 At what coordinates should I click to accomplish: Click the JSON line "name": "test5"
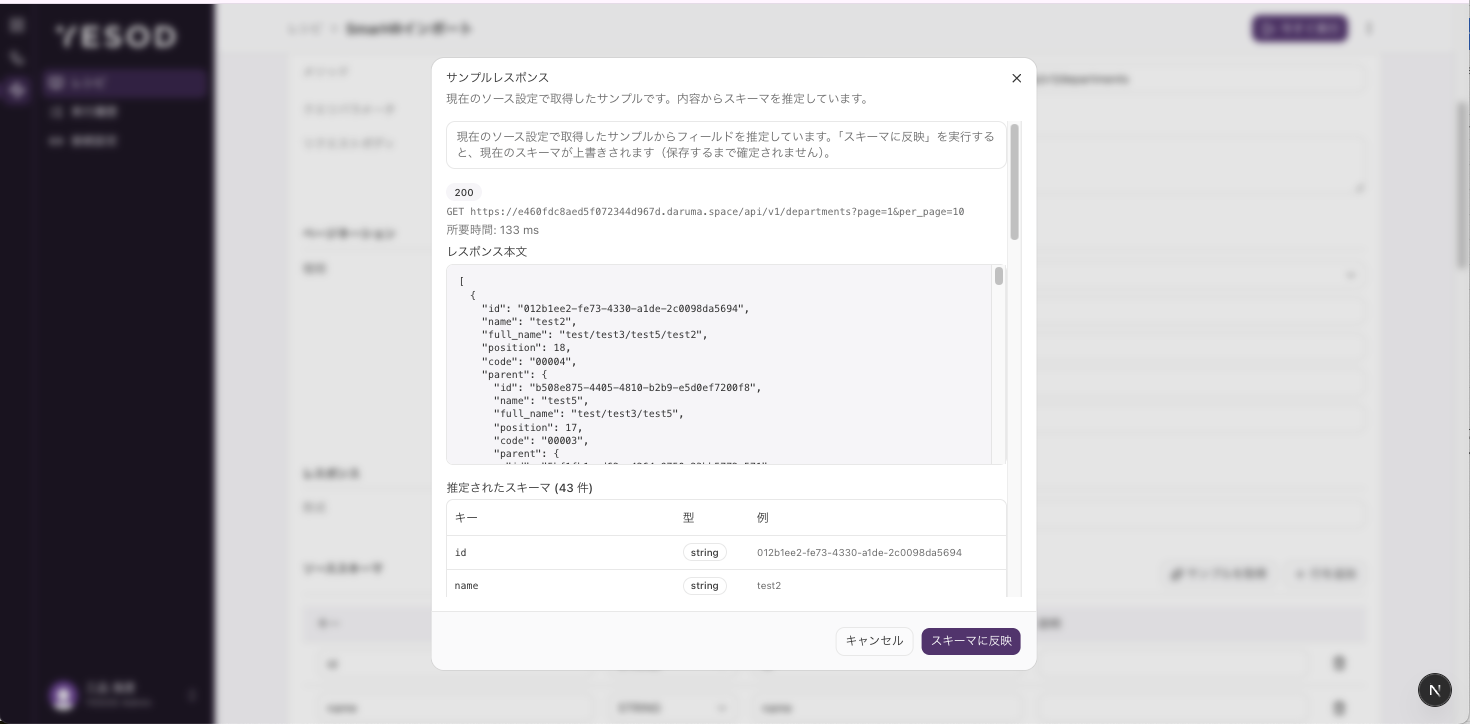pos(541,400)
